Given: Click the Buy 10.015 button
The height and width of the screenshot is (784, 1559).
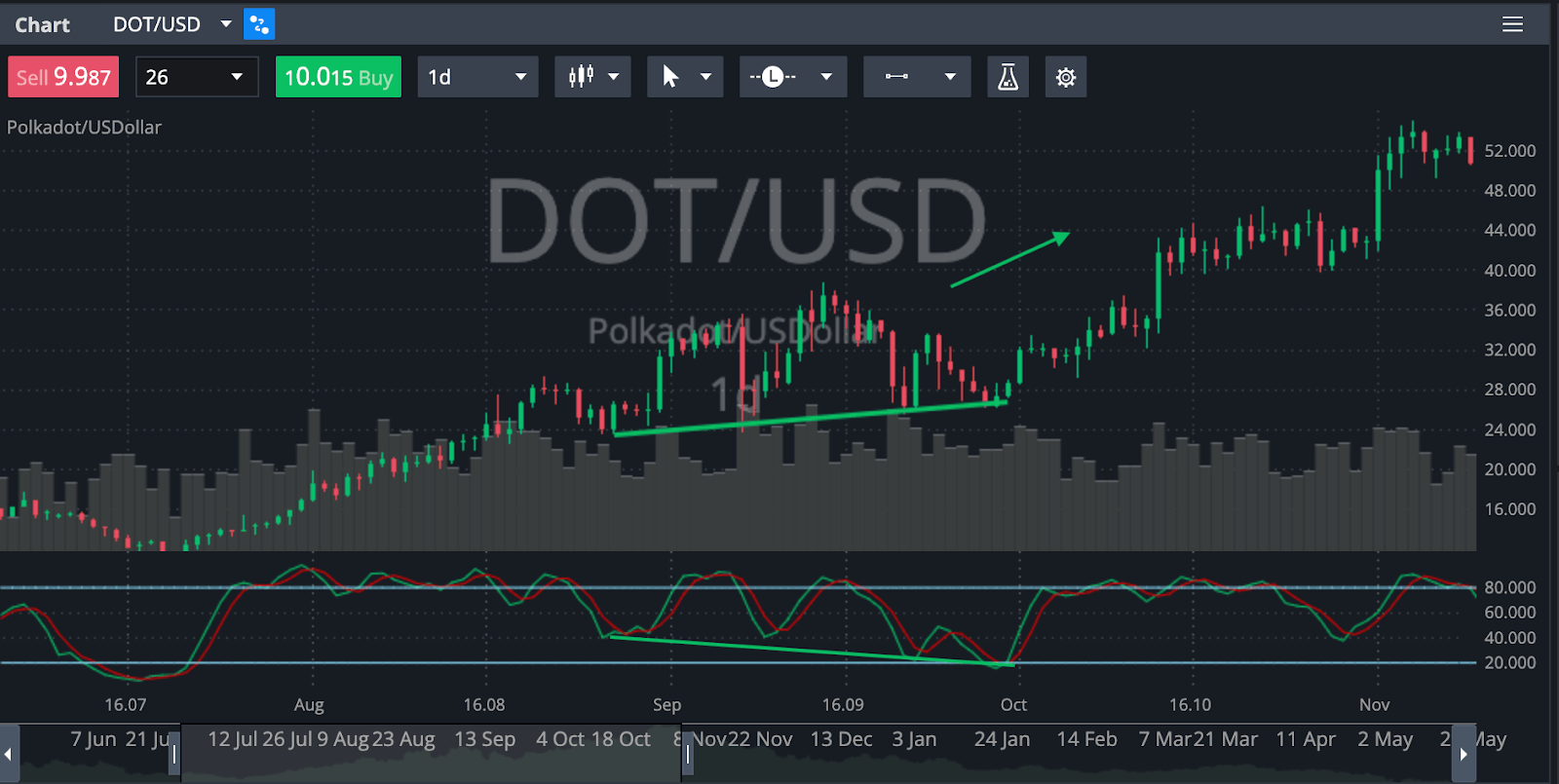Looking at the screenshot, I should point(338,77).
